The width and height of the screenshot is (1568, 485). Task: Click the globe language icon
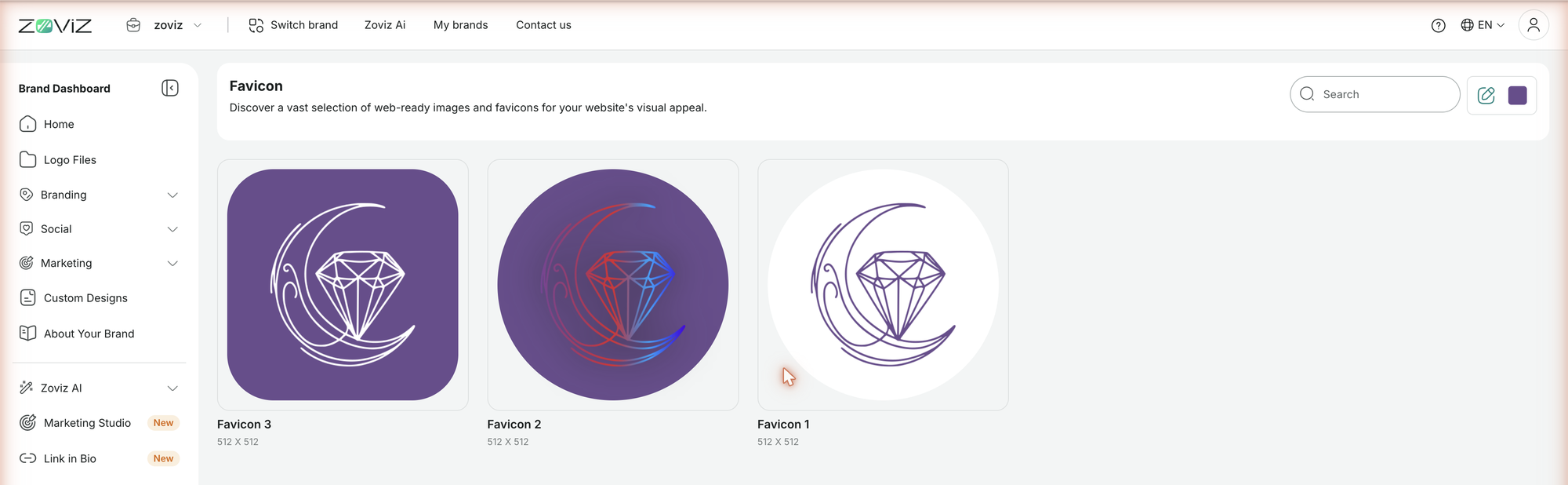tap(1468, 25)
